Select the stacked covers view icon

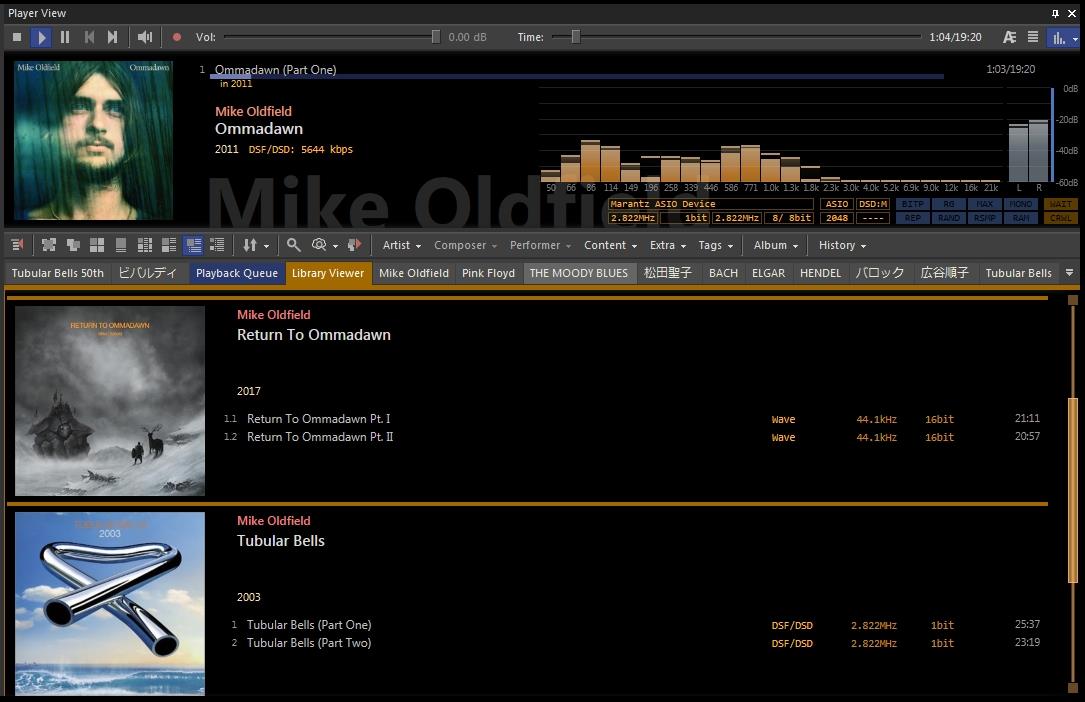(x=73, y=245)
